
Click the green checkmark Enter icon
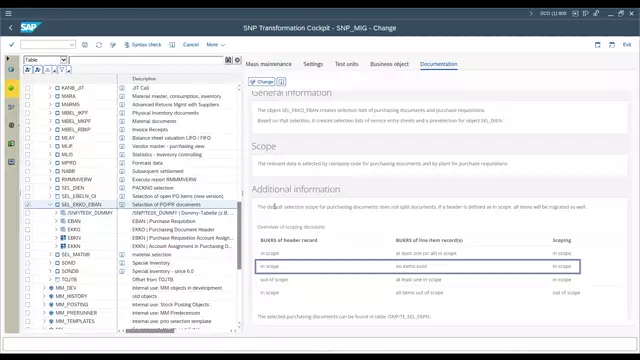pos(11,44)
